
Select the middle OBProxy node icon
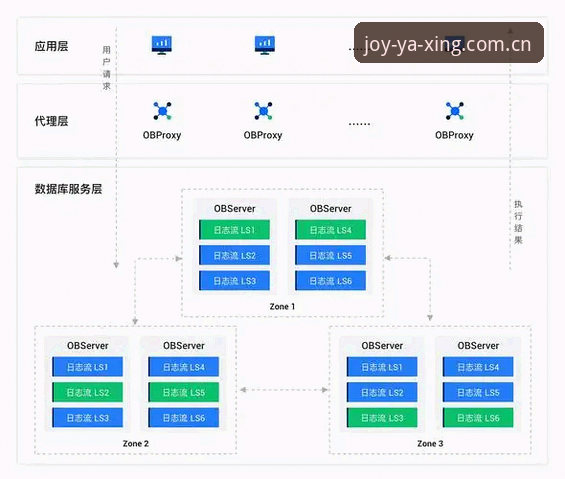263,111
